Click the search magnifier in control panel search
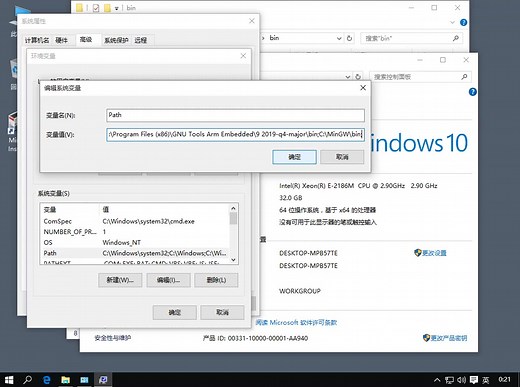This screenshot has width=520, height=387. [x=464, y=77]
